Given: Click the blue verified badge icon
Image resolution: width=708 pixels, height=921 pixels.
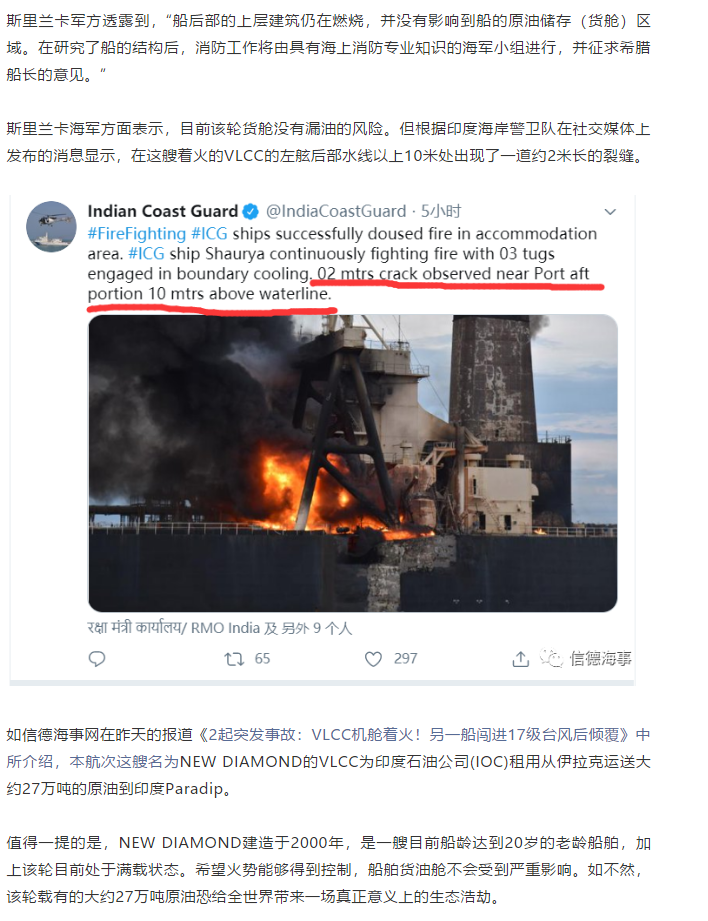Looking at the screenshot, I should 251,211.
